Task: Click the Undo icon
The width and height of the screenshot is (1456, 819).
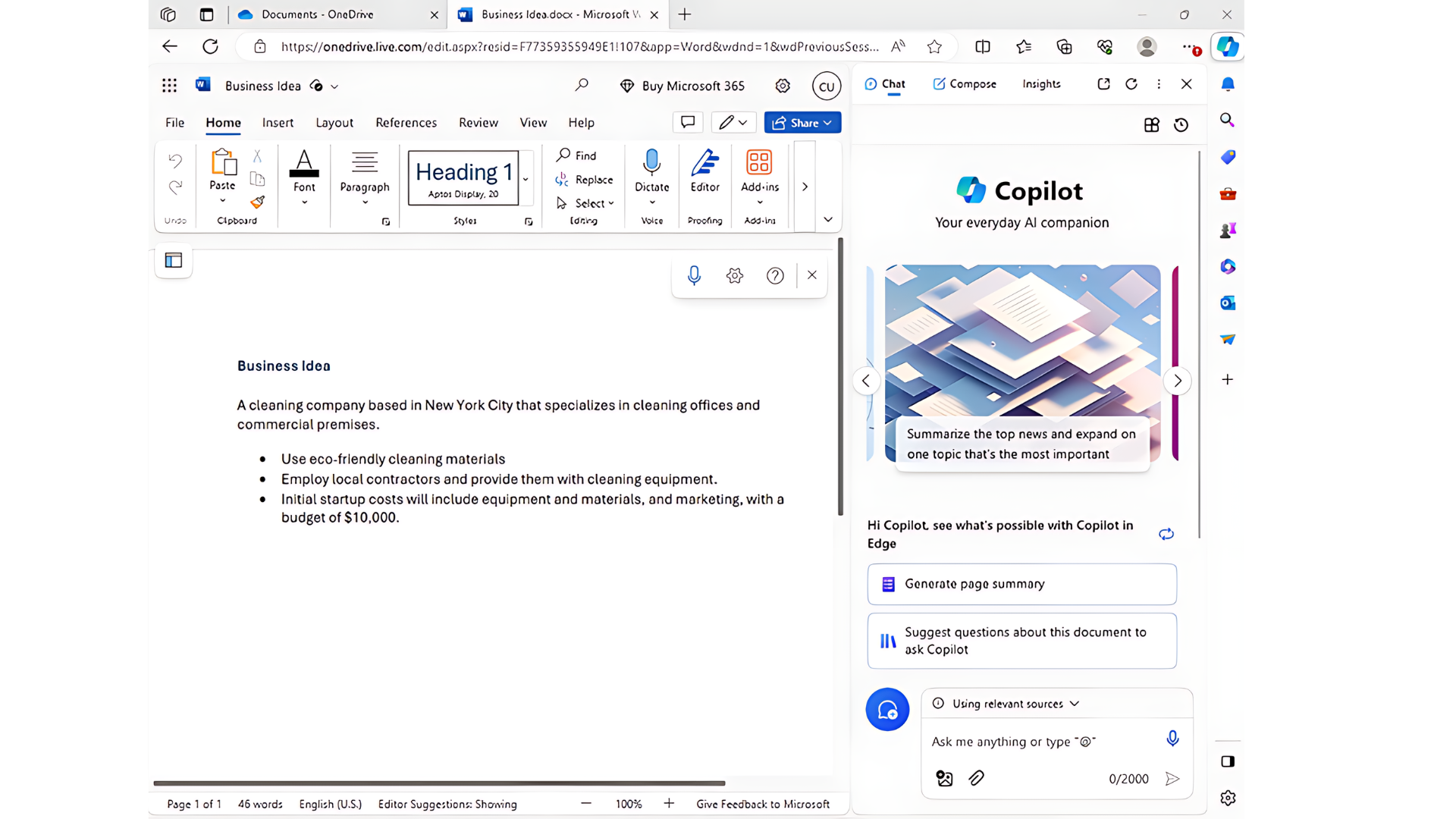Action: point(175,160)
